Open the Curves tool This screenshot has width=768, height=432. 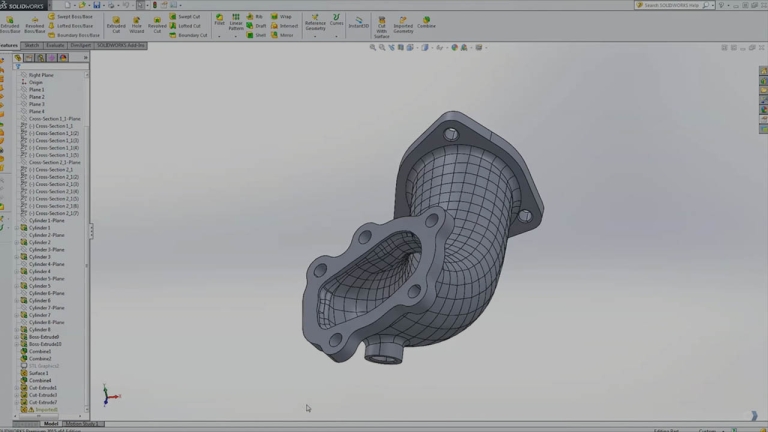(x=336, y=20)
